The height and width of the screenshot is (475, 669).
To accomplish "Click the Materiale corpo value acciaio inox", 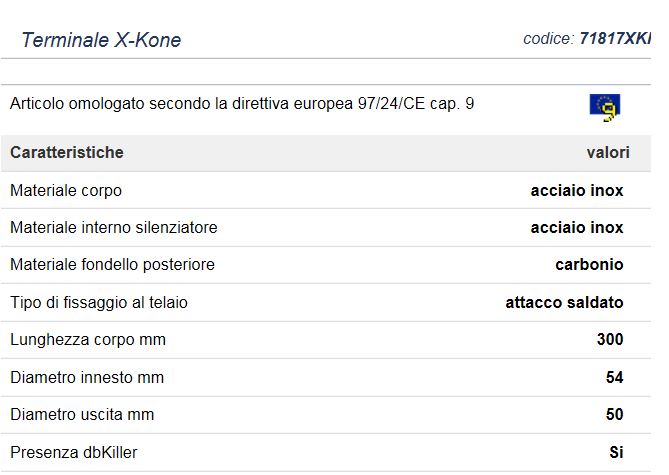I will point(576,190).
